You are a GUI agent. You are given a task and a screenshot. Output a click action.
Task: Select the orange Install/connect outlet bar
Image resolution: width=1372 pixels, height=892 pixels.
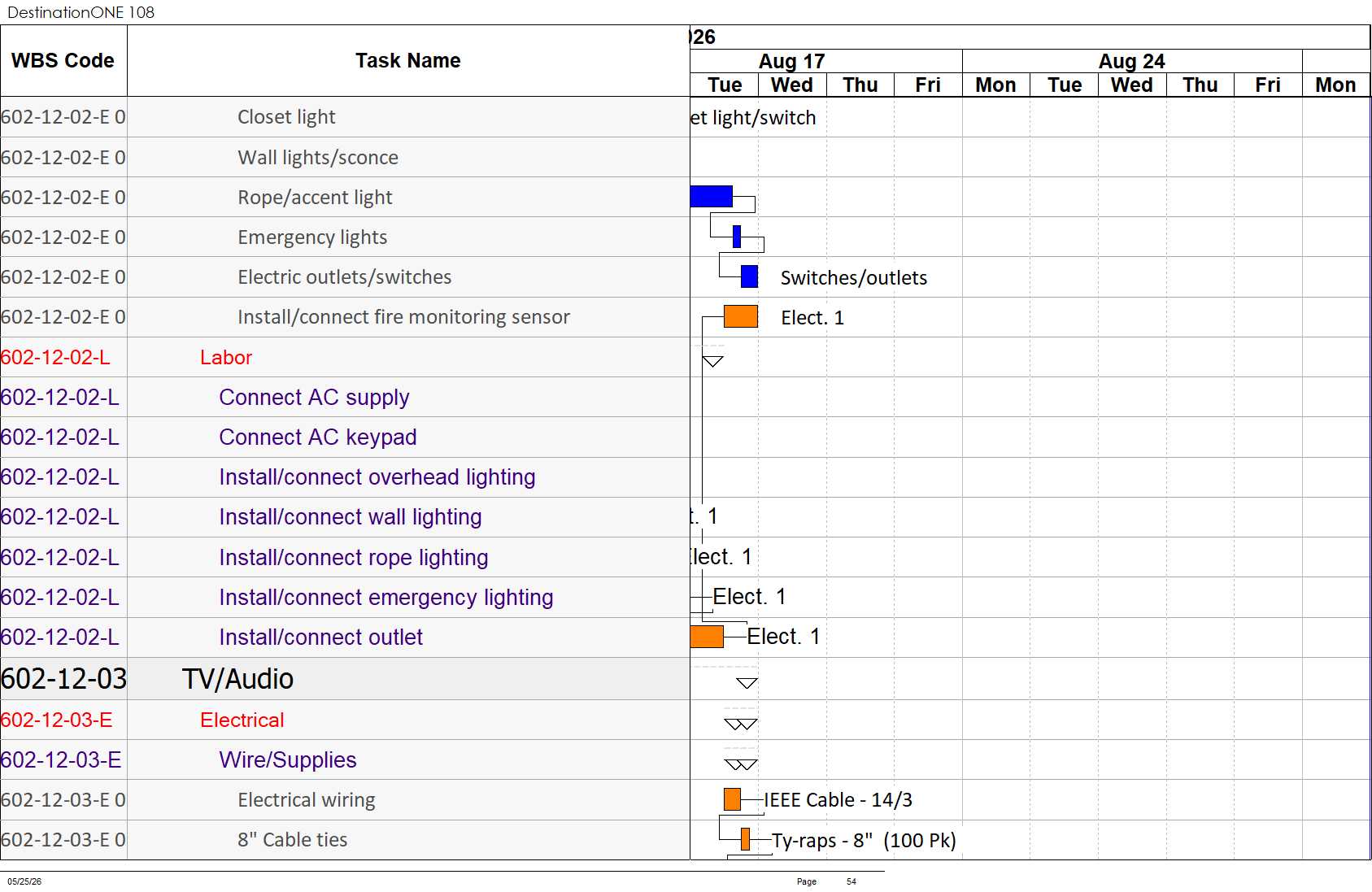707,637
